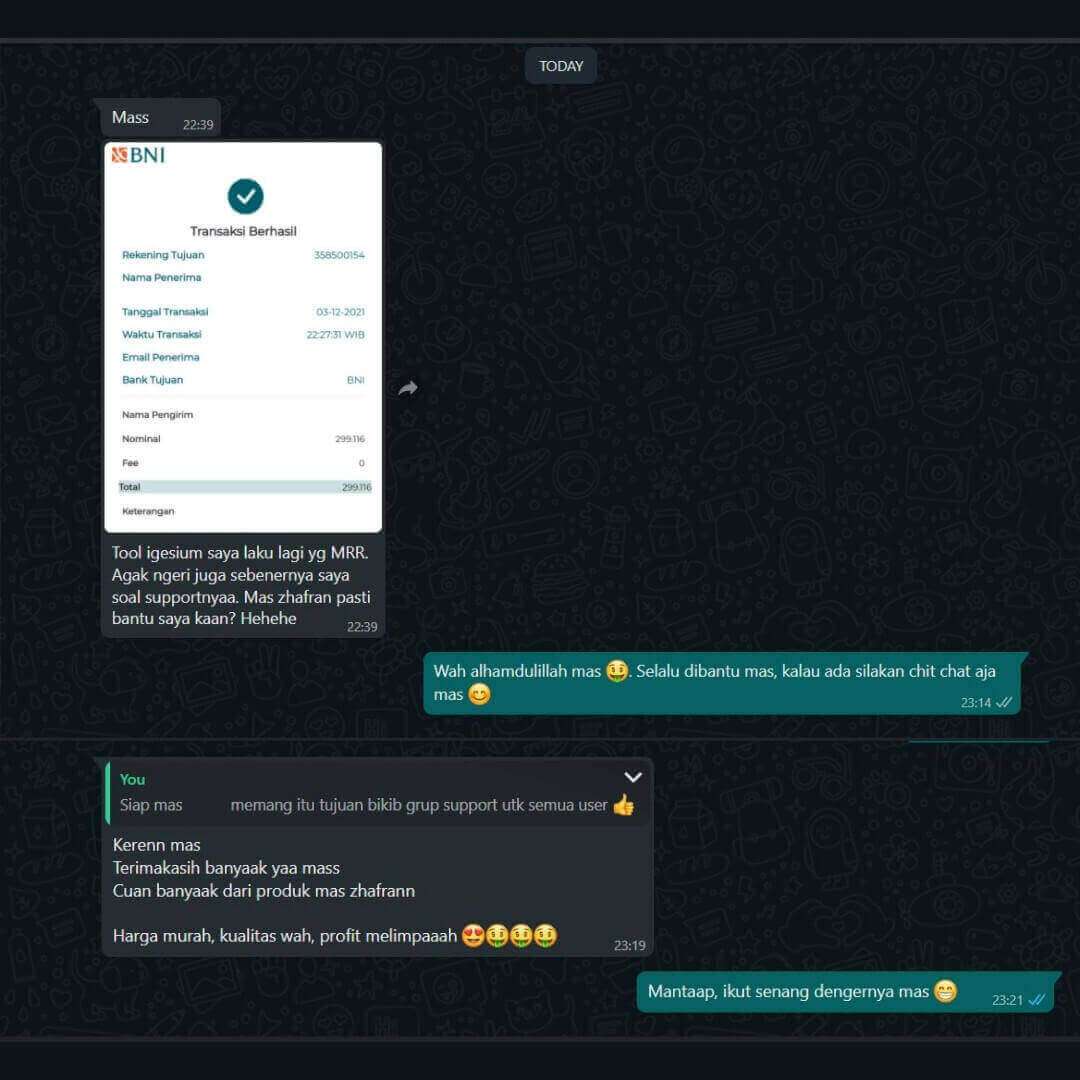
Task: Expand the chevron menu on quoted reply message
Action: [x=633, y=777]
